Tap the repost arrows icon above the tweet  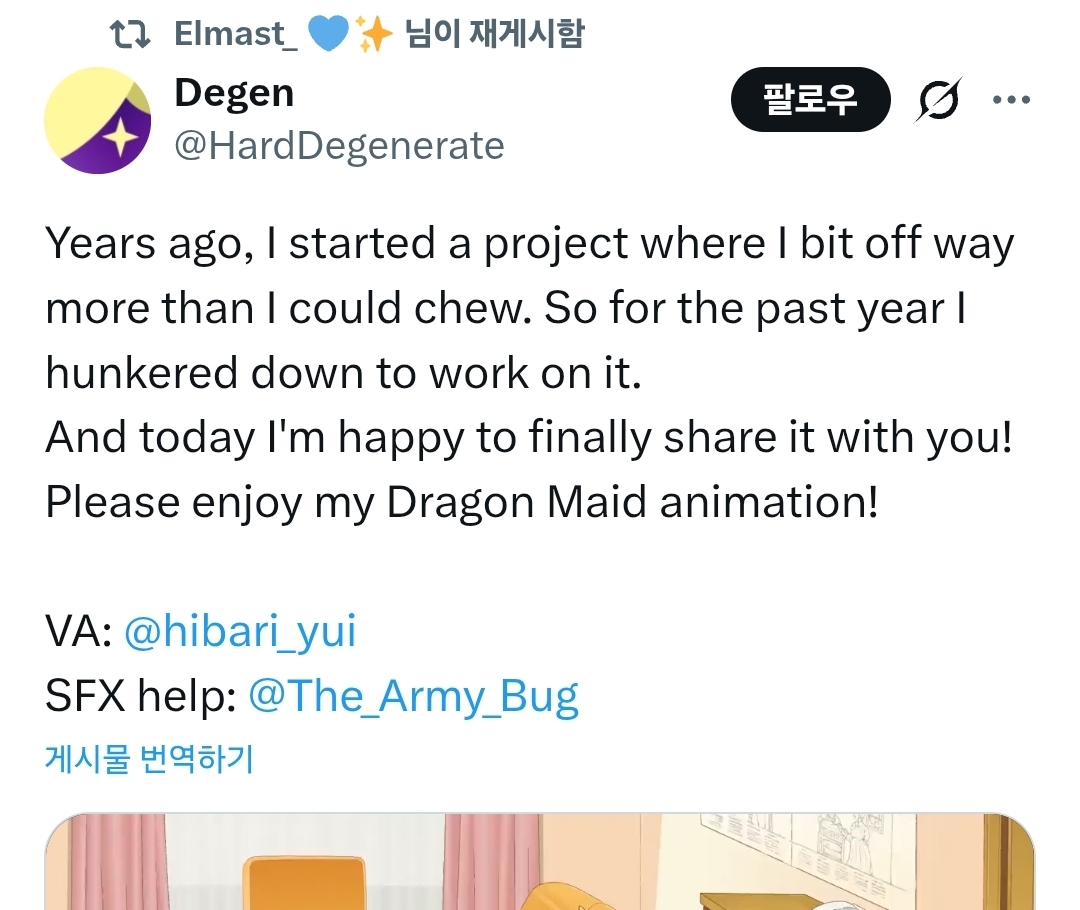130,35
